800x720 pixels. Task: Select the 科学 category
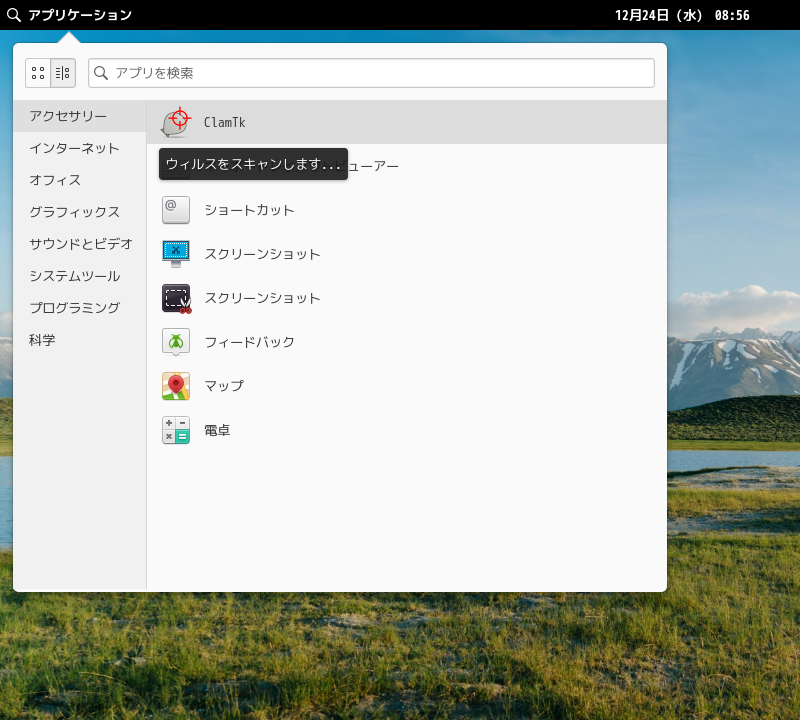pyautogui.click(x=80, y=340)
